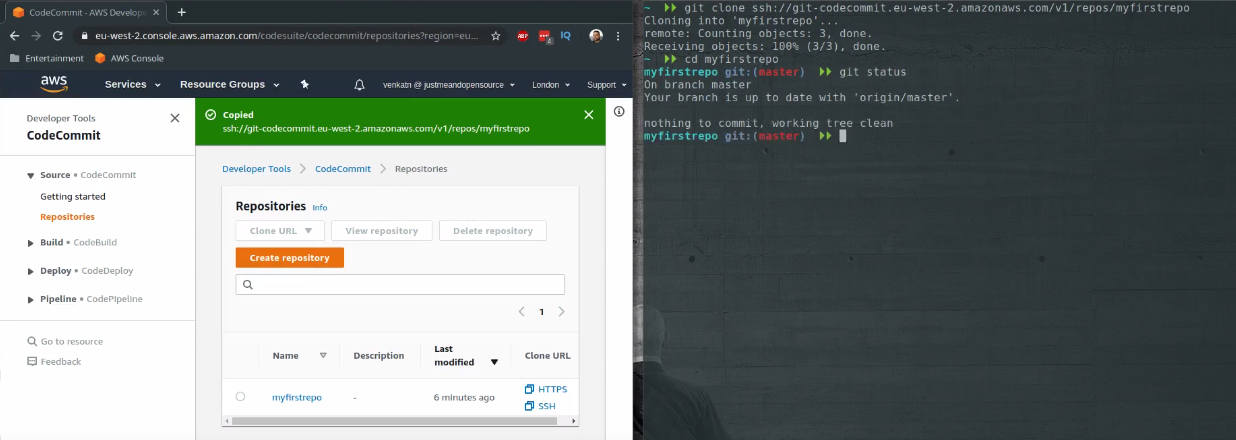Viewport: 1236px width, 440px height.
Task: Open the Entertainment bookmarks folder
Action: pyautogui.click(x=47, y=58)
